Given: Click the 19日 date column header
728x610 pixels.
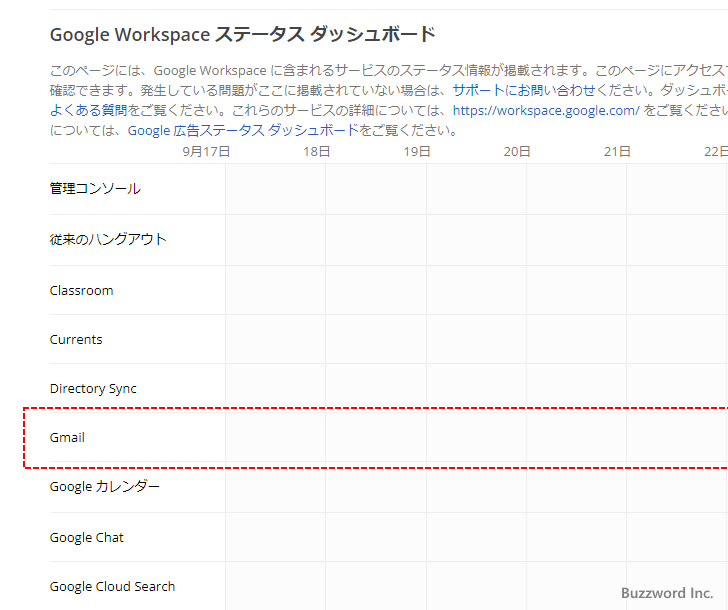Looking at the screenshot, I should pyautogui.click(x=417, y=152).
